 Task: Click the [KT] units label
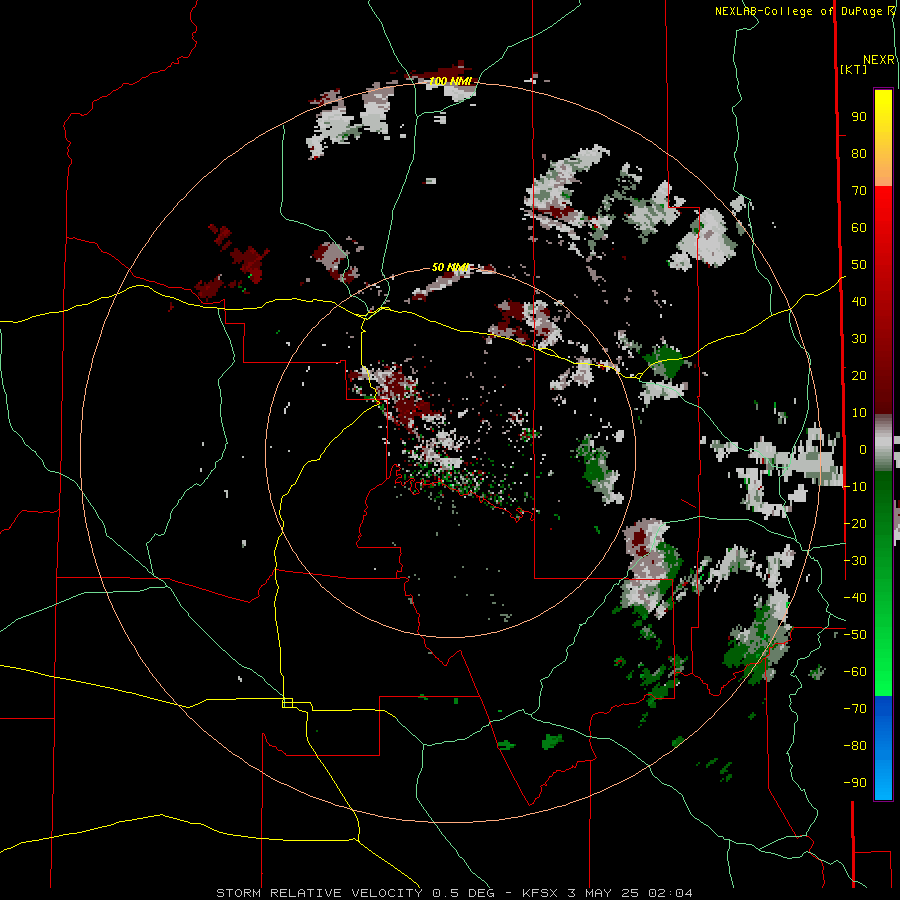point(854,69)
